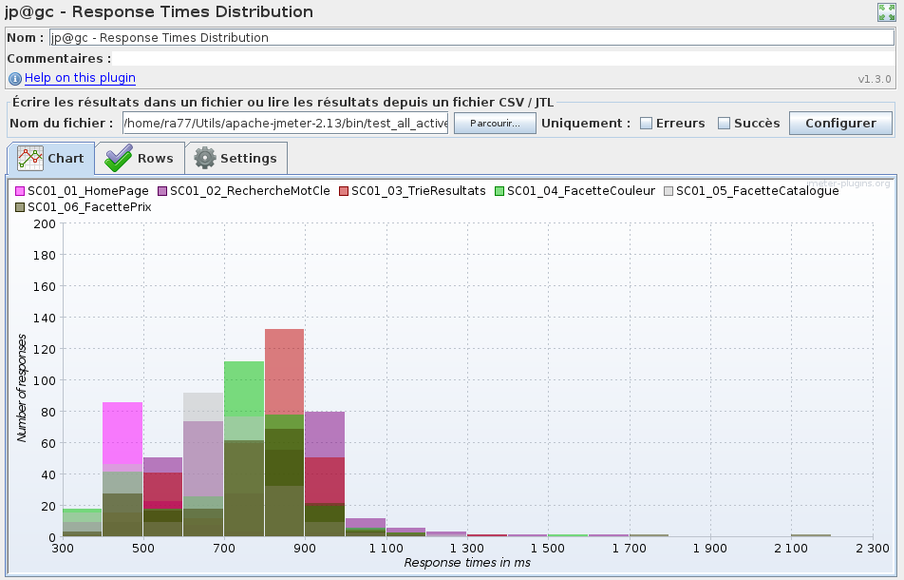Click the gear icon on Settings tab
904x580 pixels.
point(205,158)
